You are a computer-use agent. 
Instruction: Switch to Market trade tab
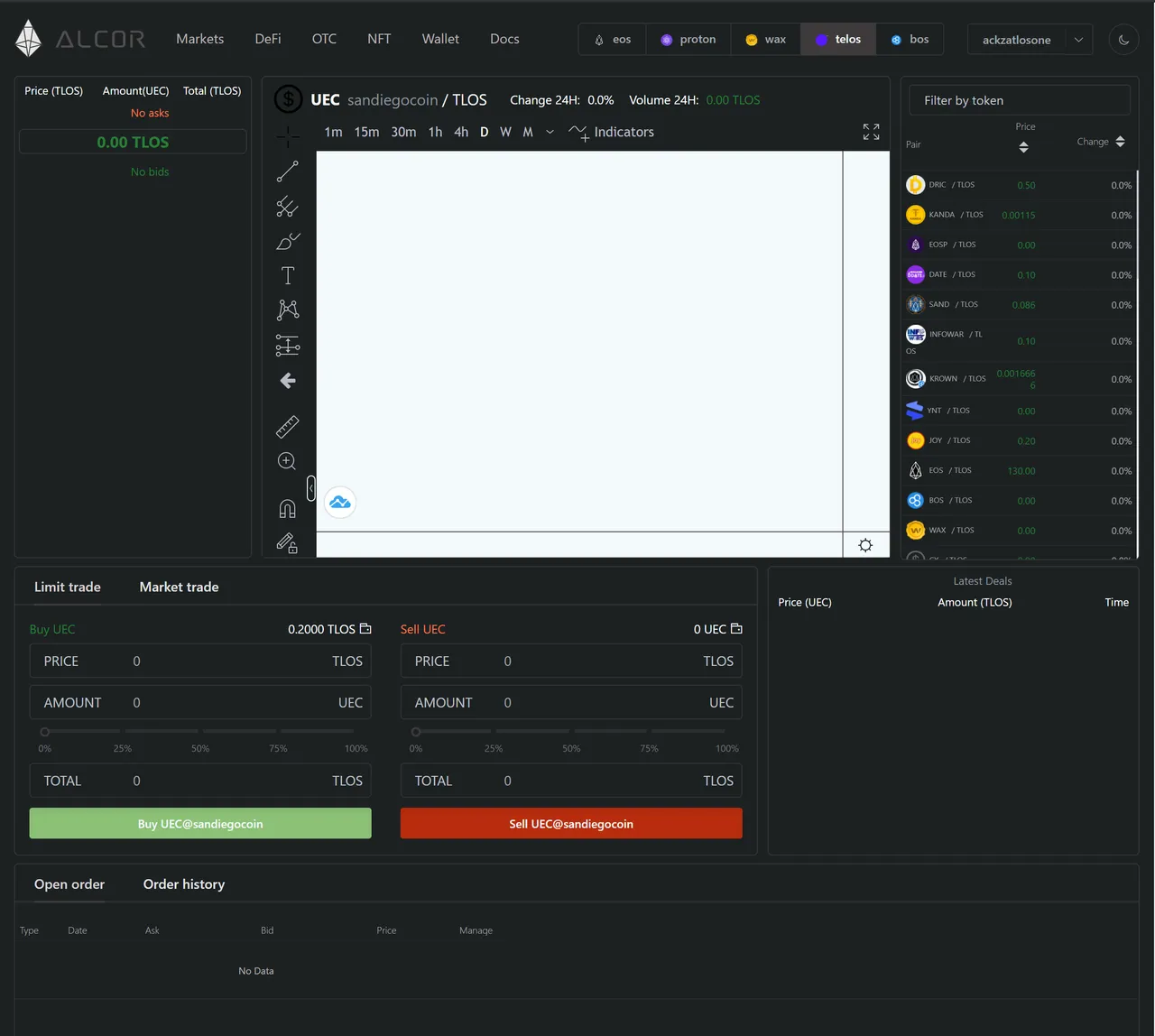tap(179, 587)
